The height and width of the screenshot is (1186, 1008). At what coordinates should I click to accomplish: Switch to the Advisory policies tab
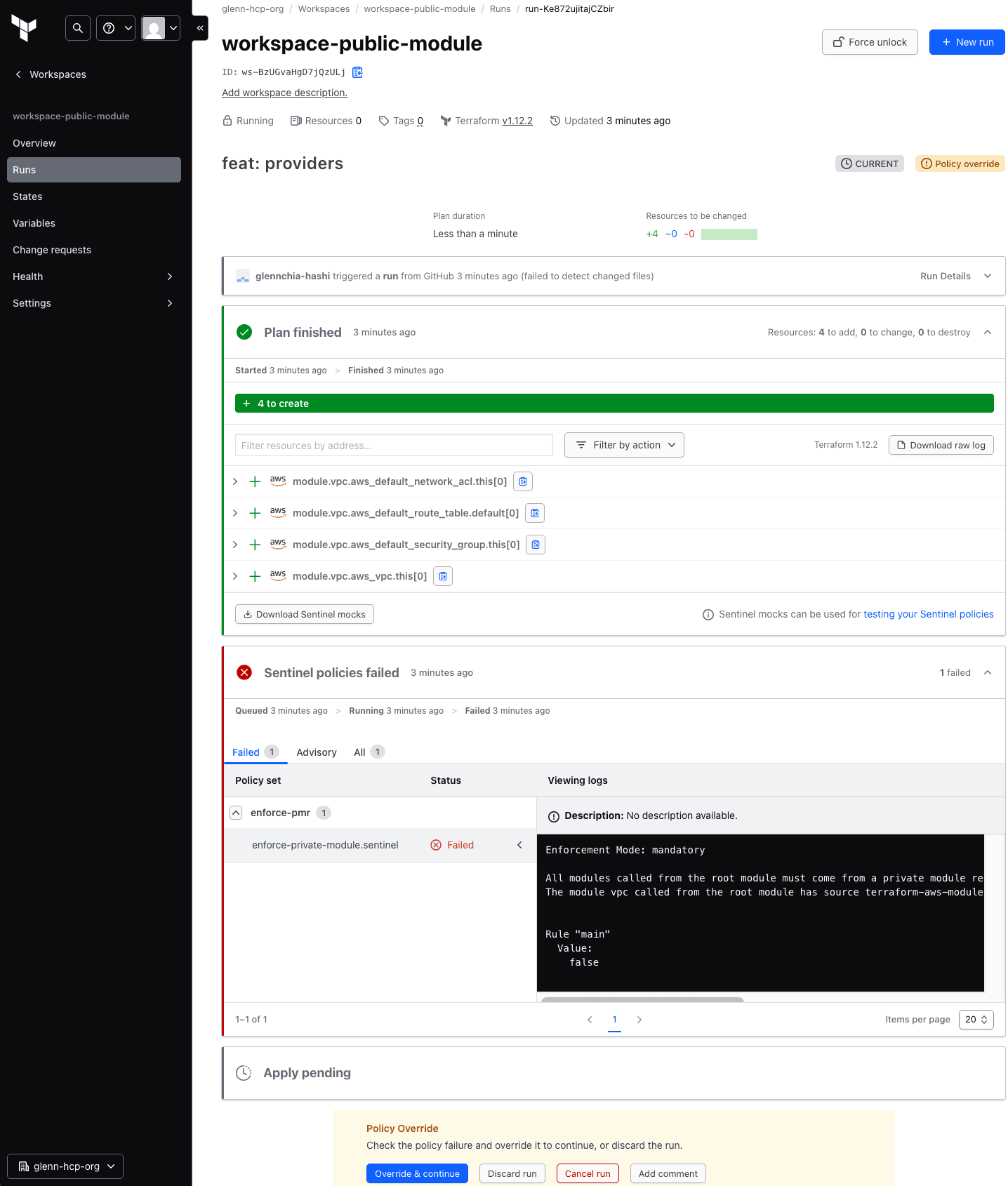click(317, 752)
